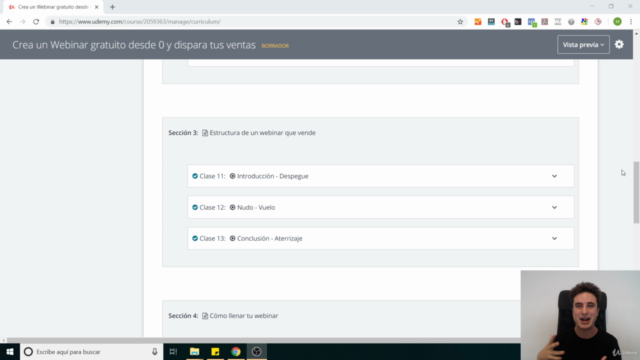Open the course settings gear icon
This screenshot has width=640, height=360.
click(x=619, y=44)
